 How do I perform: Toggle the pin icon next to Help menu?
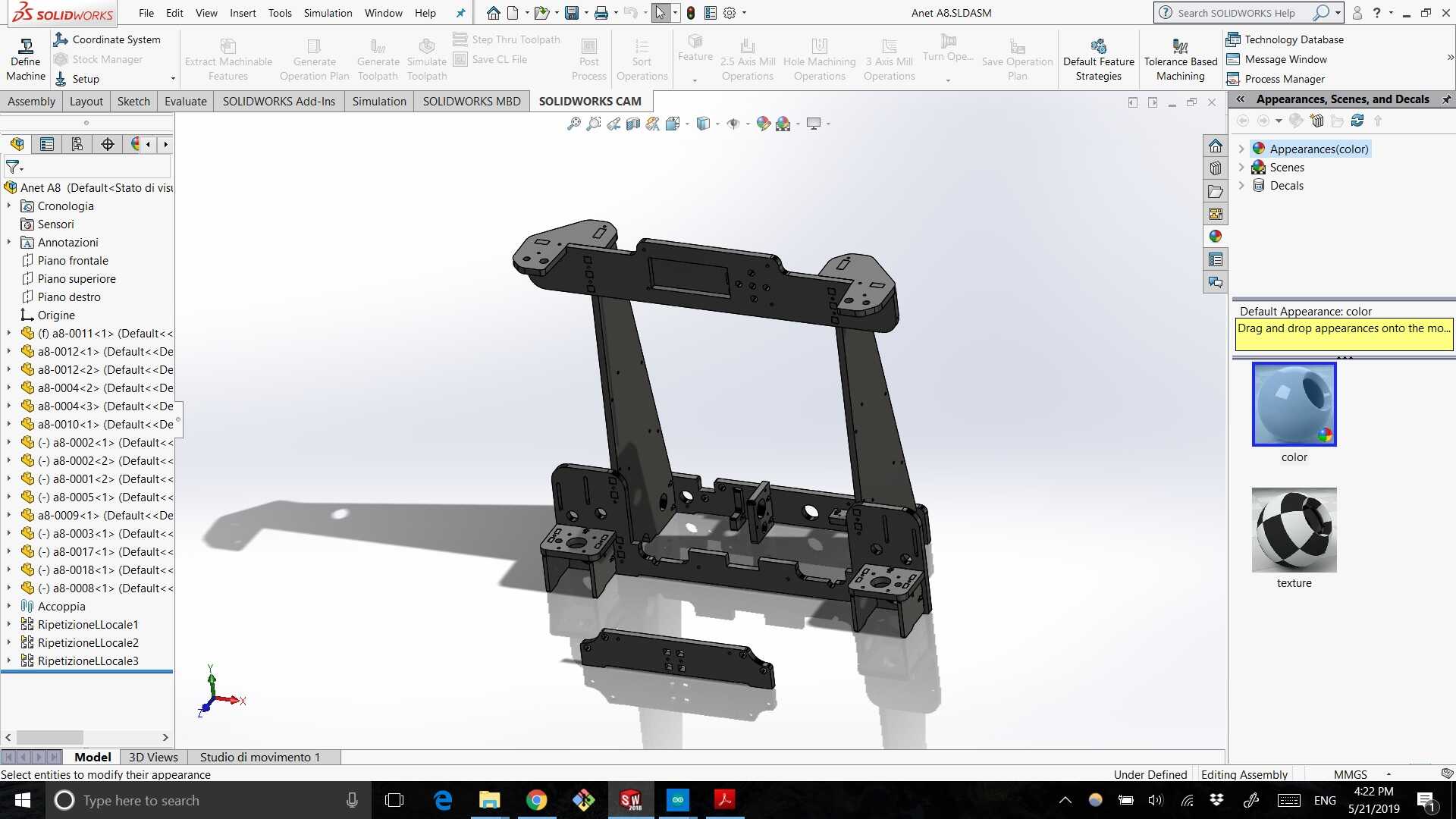coord(460,13)
